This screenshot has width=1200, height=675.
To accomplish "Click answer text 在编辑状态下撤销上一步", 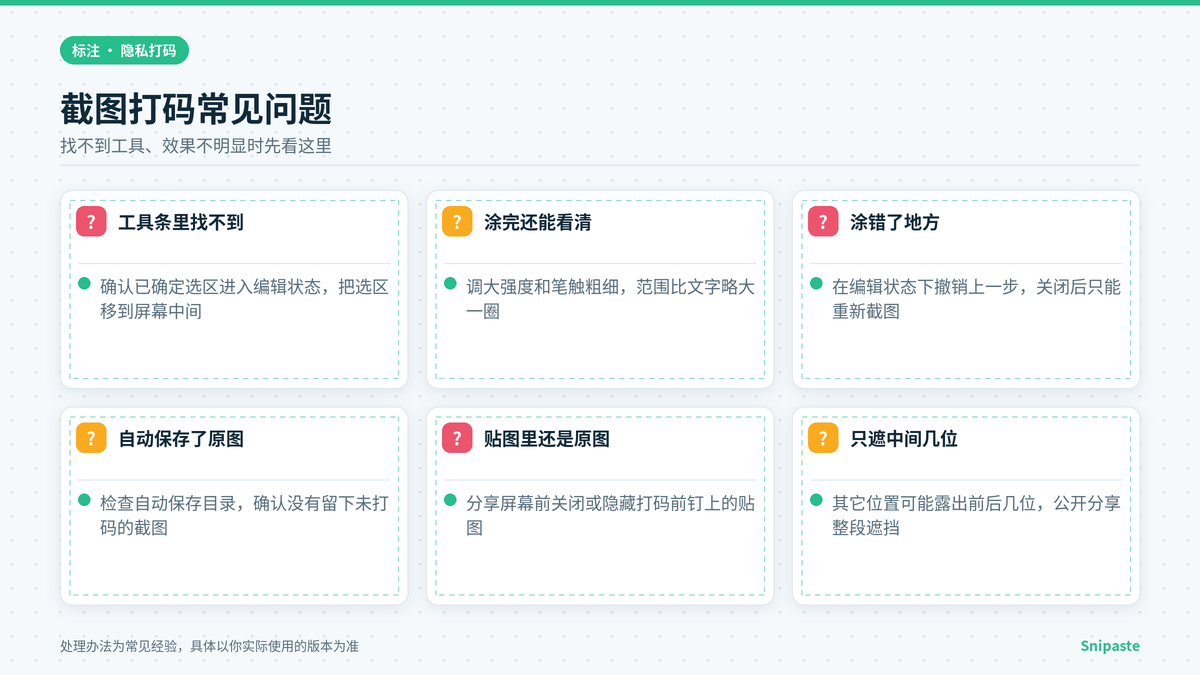I will pos(976,299).
